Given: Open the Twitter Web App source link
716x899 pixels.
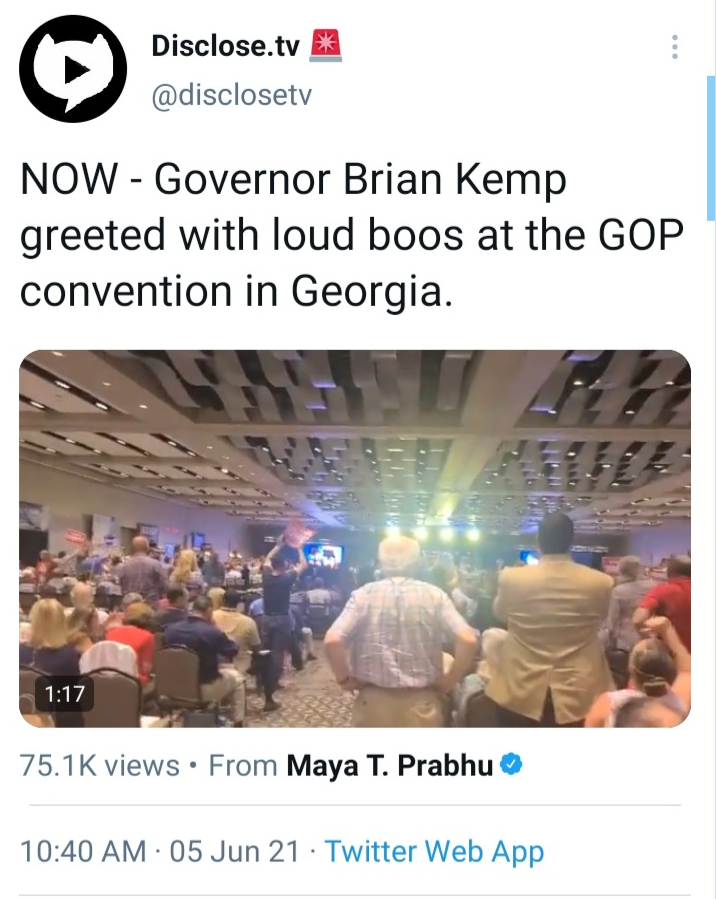Looking at the screenshot, I should coord(434,852).
